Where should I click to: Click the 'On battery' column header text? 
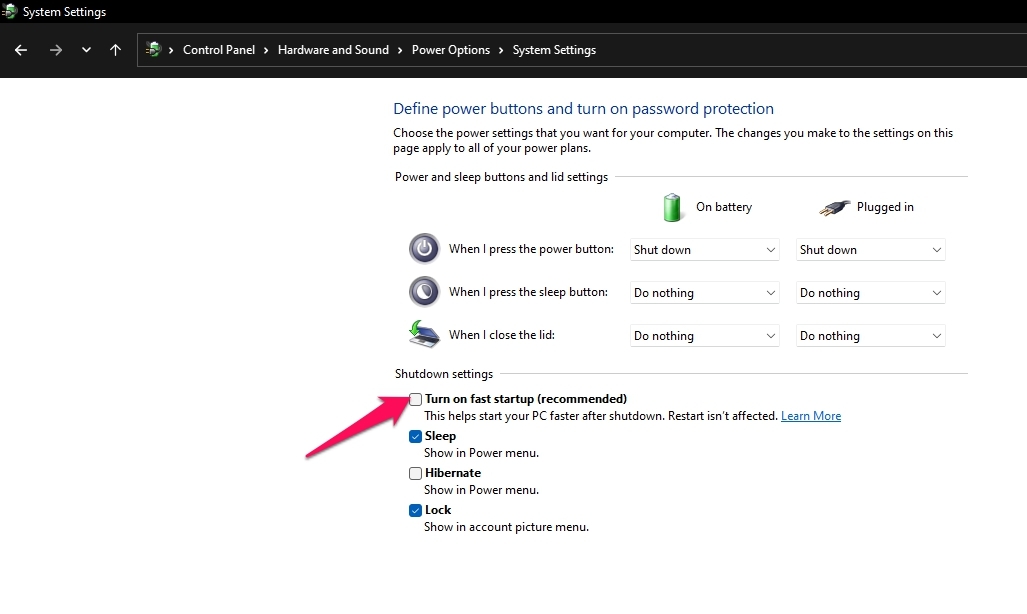(724, 207)
